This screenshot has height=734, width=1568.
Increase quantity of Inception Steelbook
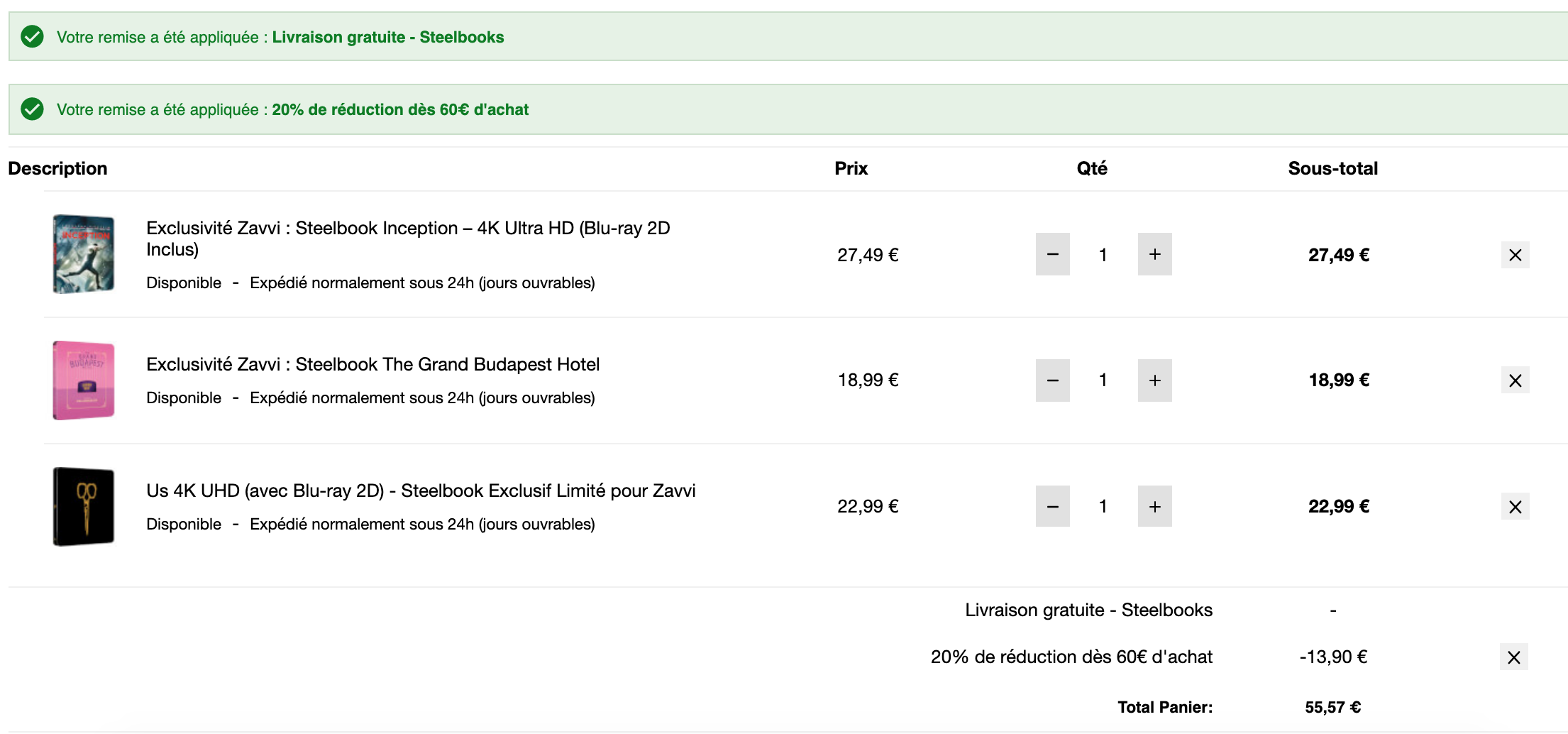tap(1154, 254)
